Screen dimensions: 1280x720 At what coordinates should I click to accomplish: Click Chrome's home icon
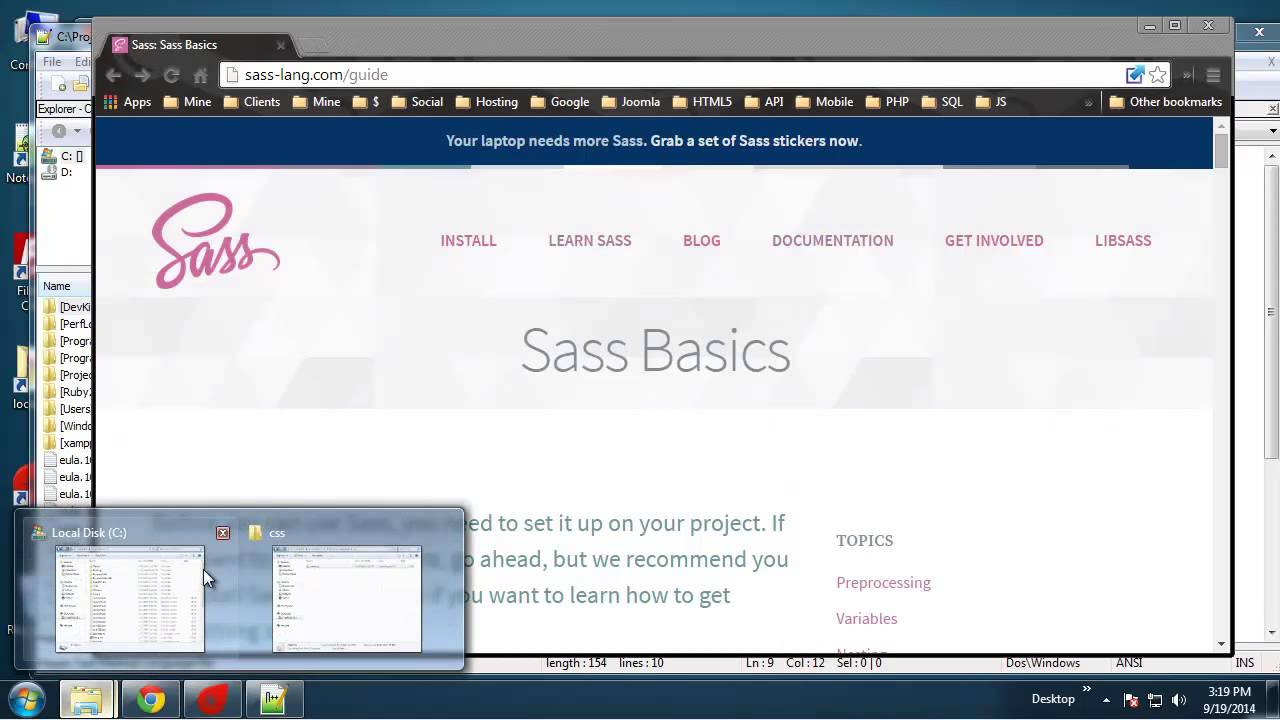pos(200,75)
